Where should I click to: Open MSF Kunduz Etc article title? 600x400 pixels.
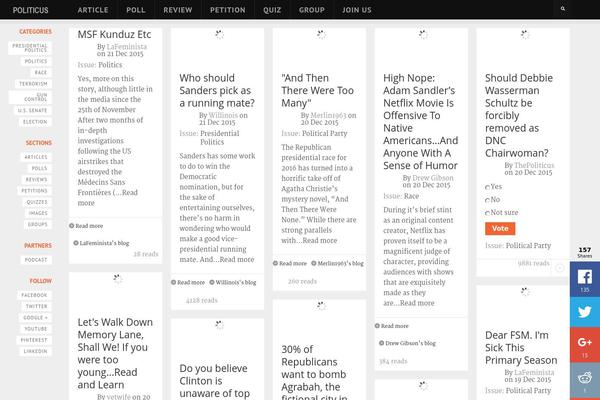point(114,34)
